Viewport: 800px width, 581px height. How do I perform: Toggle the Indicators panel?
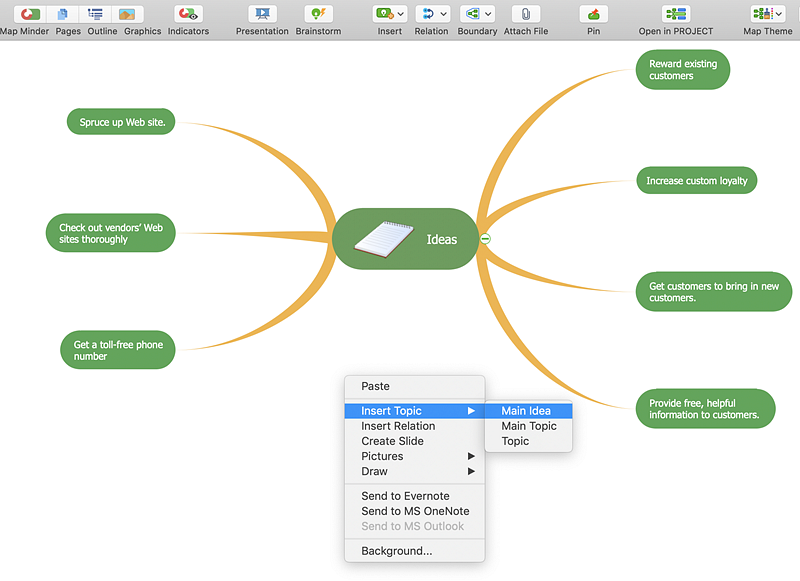tap(188, 14)
